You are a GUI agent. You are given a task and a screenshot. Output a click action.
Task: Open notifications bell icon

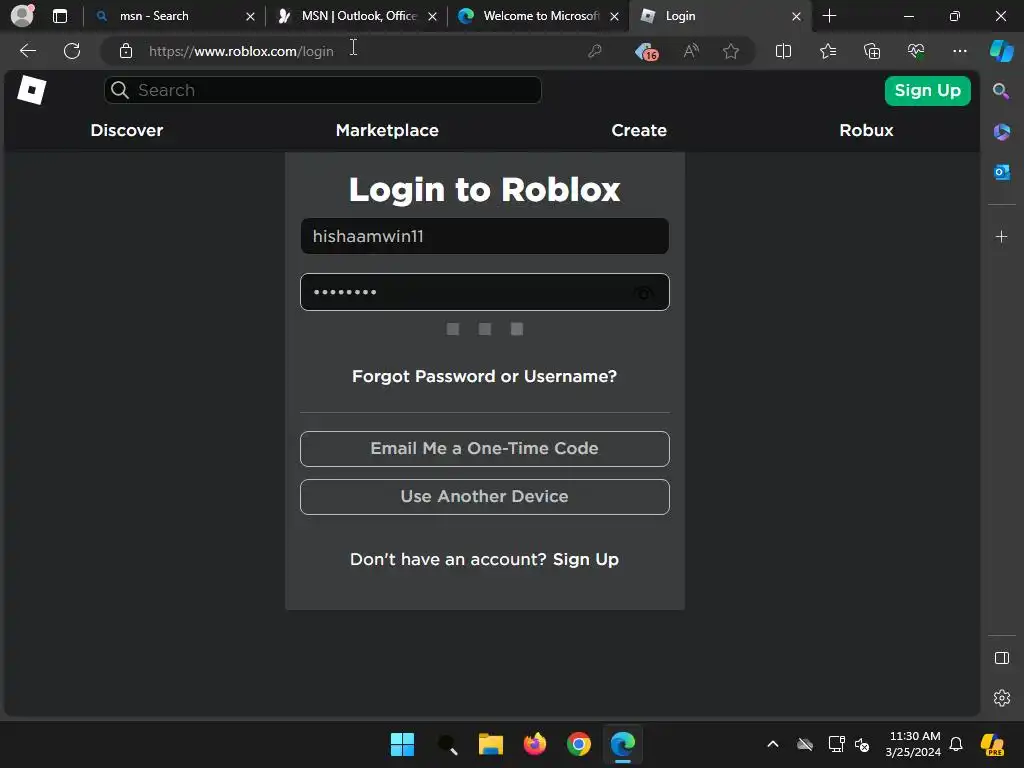[x=956, y=744]
